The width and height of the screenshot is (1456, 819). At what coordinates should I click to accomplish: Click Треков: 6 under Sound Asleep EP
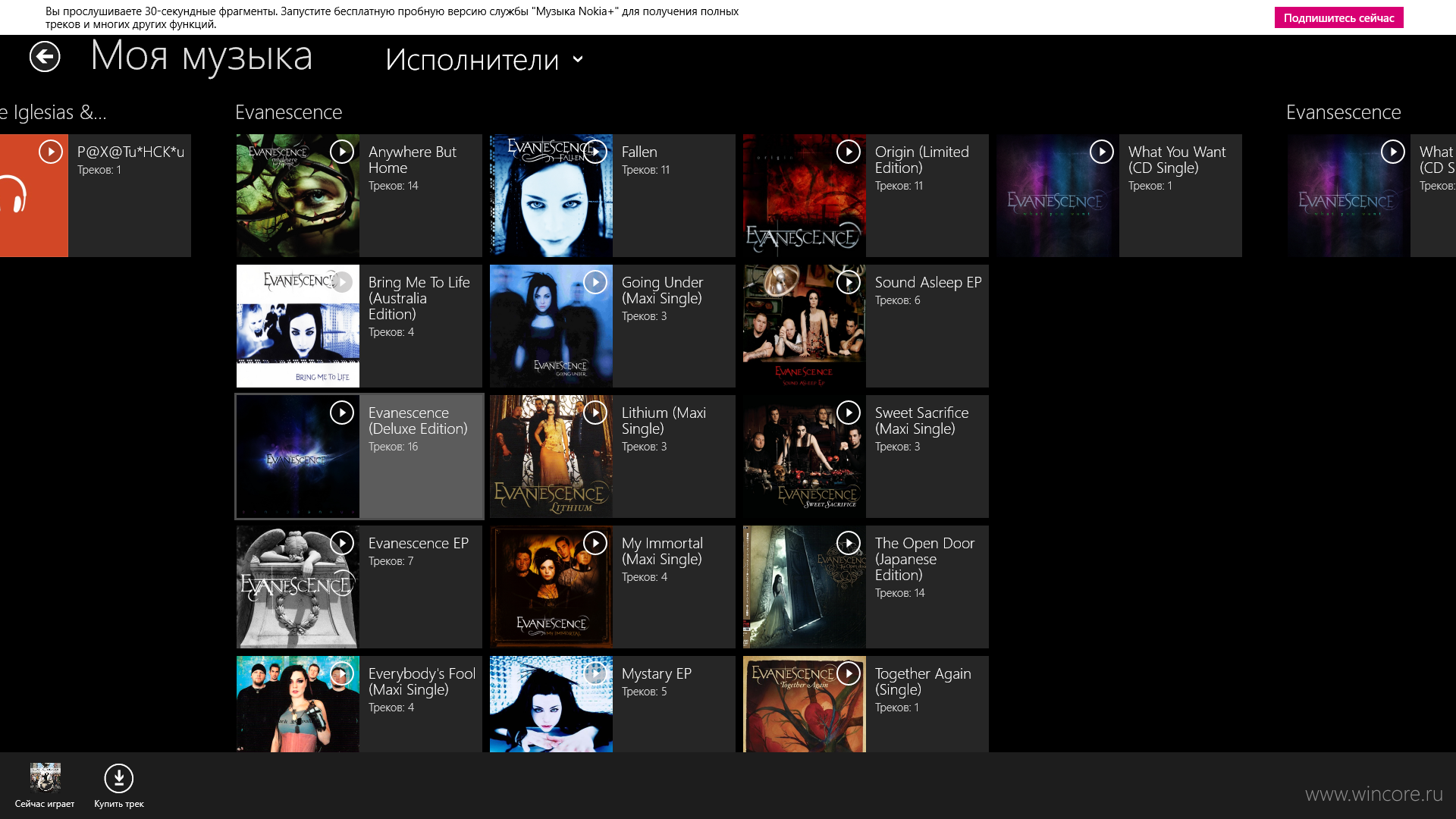pos(898,300)
